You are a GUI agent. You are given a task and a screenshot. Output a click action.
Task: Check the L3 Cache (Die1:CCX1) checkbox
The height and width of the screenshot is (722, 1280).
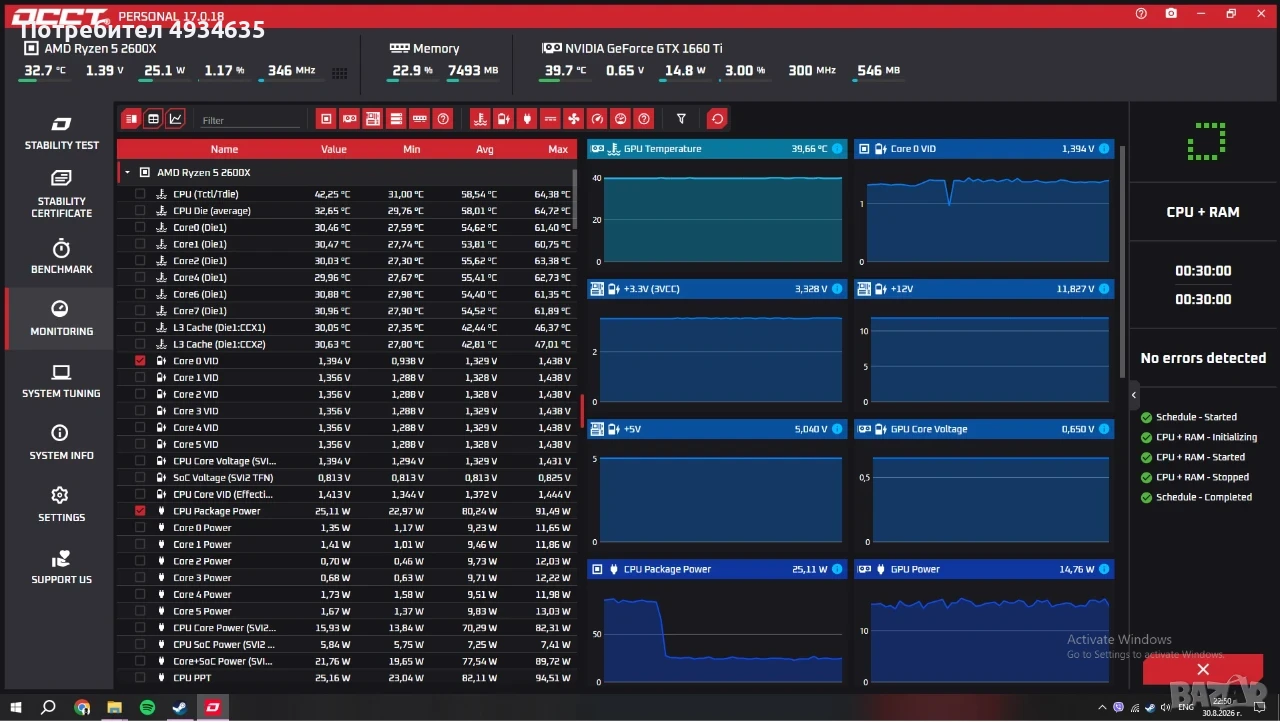pos(140,328)
